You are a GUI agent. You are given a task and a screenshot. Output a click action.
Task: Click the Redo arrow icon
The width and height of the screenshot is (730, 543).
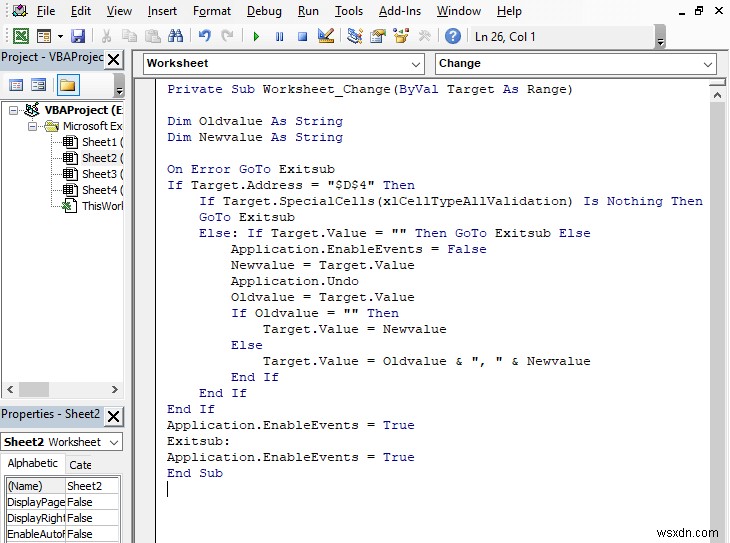(x=227, y=36)
